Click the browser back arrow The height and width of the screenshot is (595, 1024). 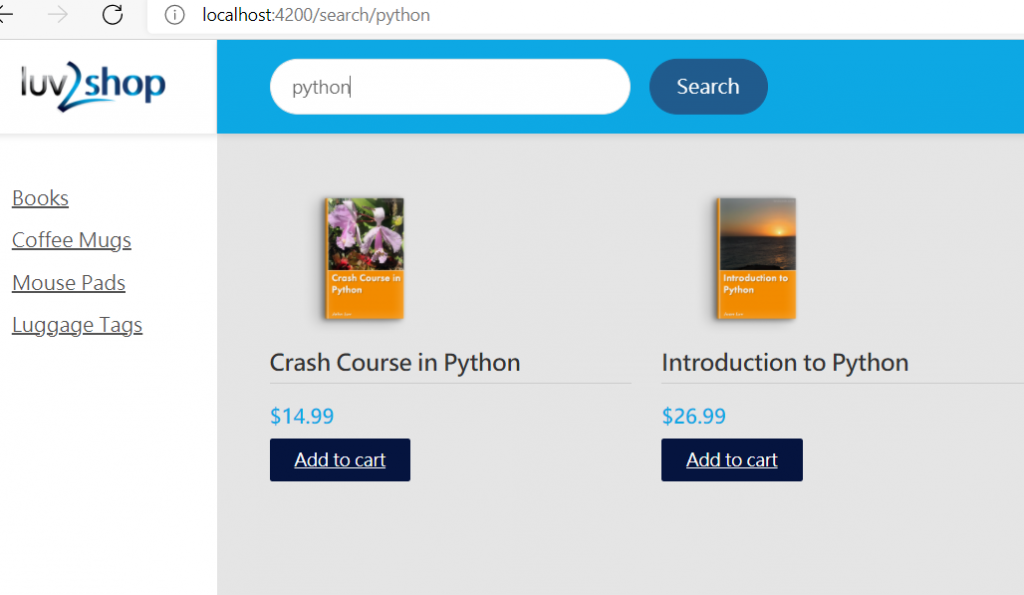tap(6, 15)
